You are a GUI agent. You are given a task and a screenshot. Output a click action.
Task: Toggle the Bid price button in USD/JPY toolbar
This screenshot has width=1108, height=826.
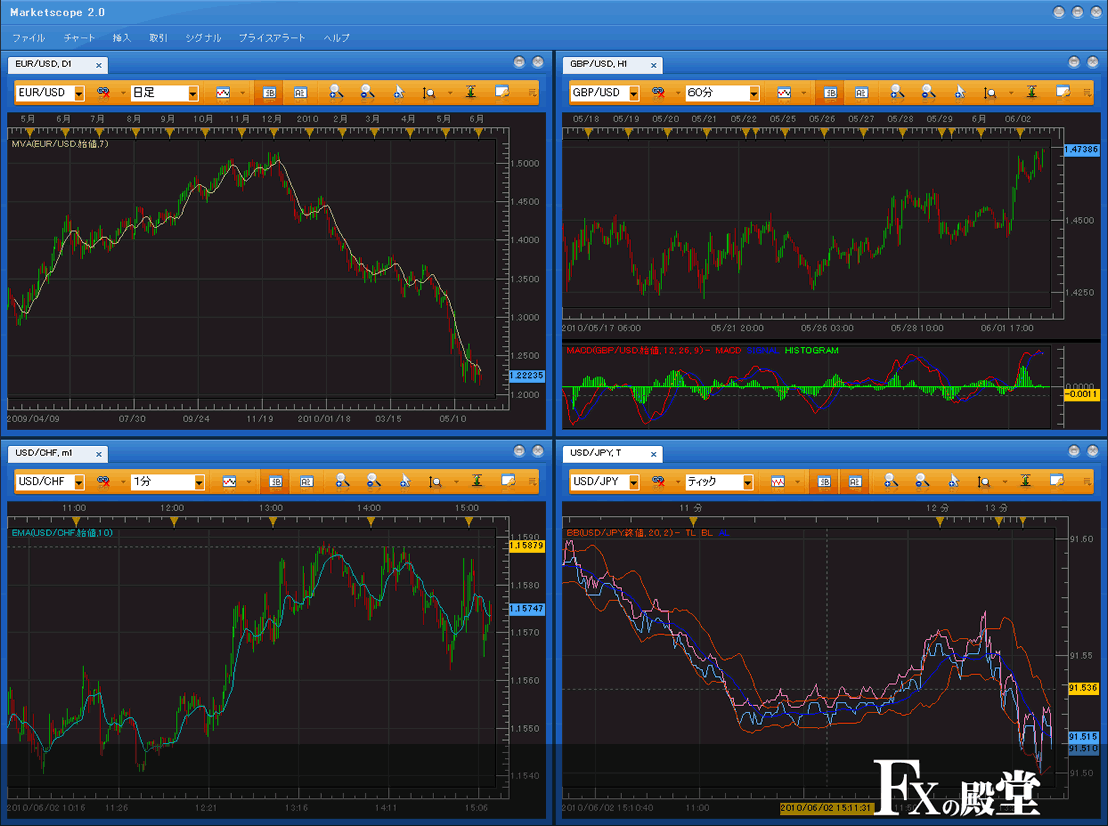click(824, 481)
